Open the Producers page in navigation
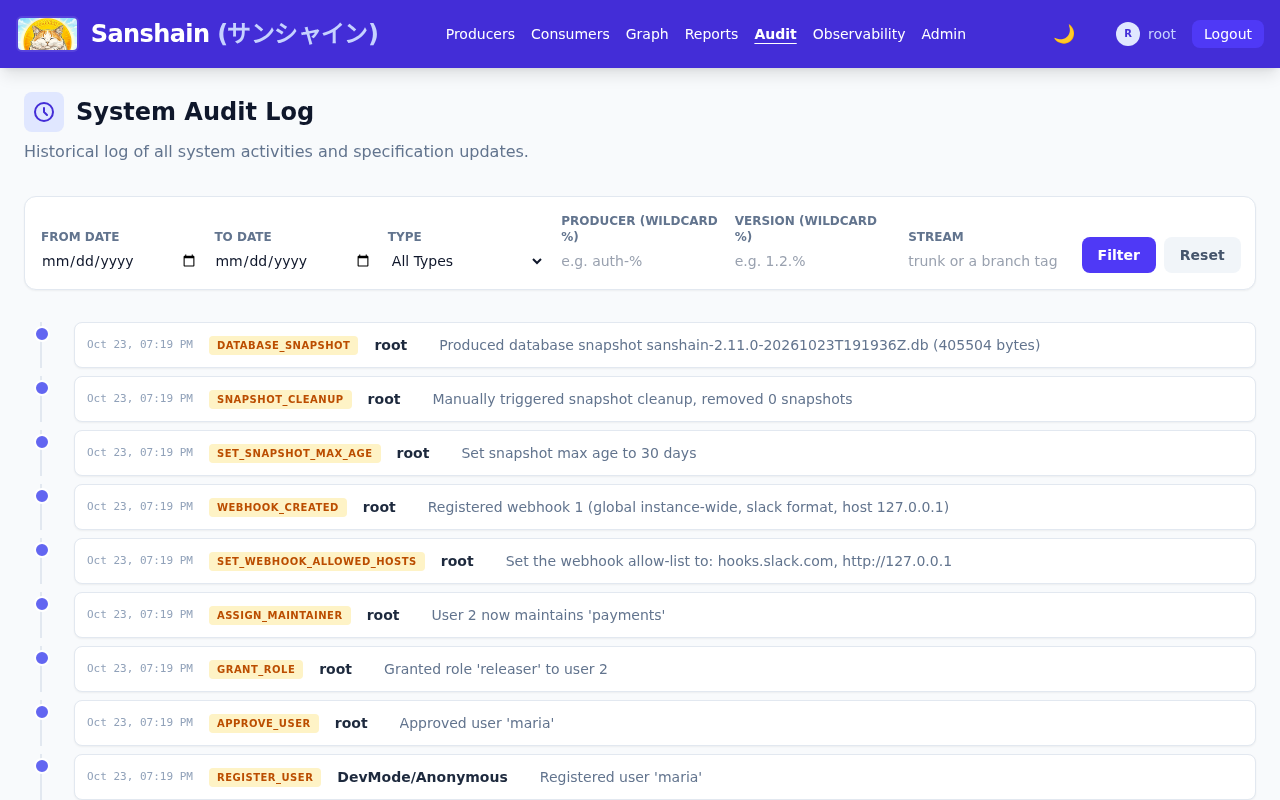This screenshot has height=800, width=1280. coord(480,34)
